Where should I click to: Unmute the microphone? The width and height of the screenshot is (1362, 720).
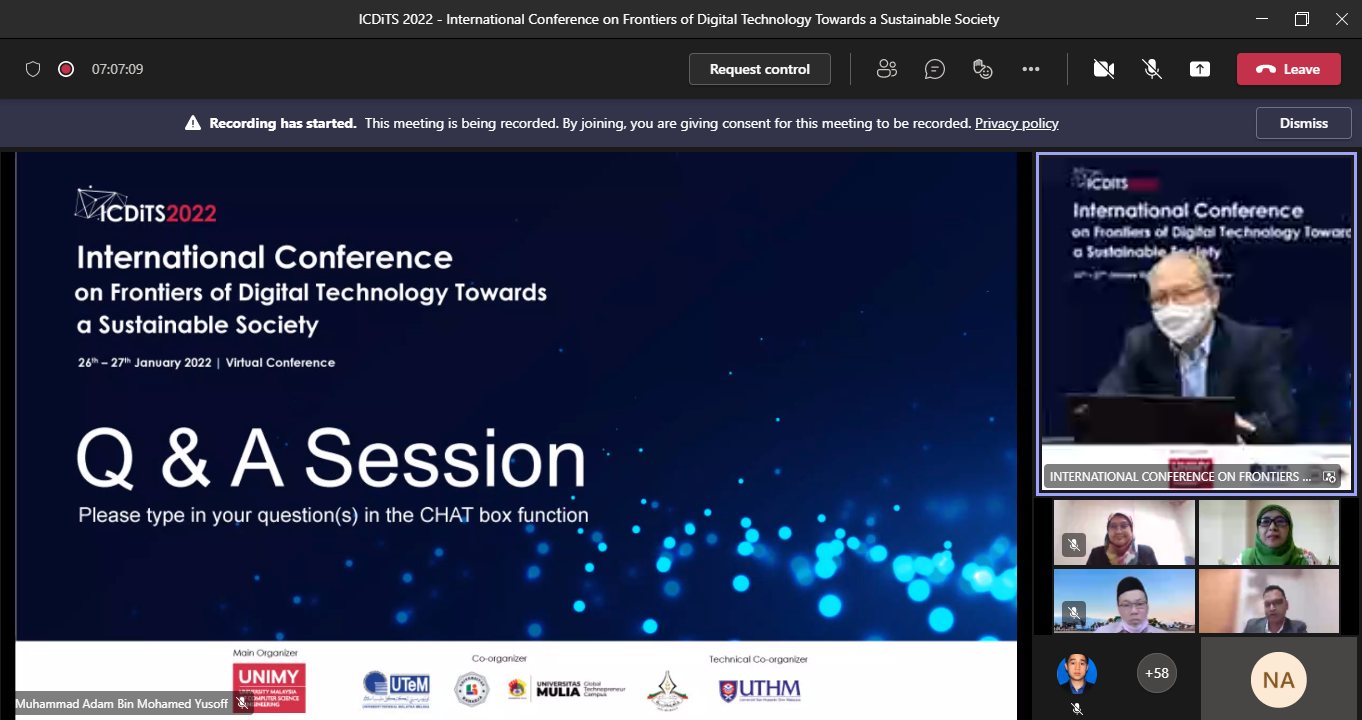tap(1152, 69)
